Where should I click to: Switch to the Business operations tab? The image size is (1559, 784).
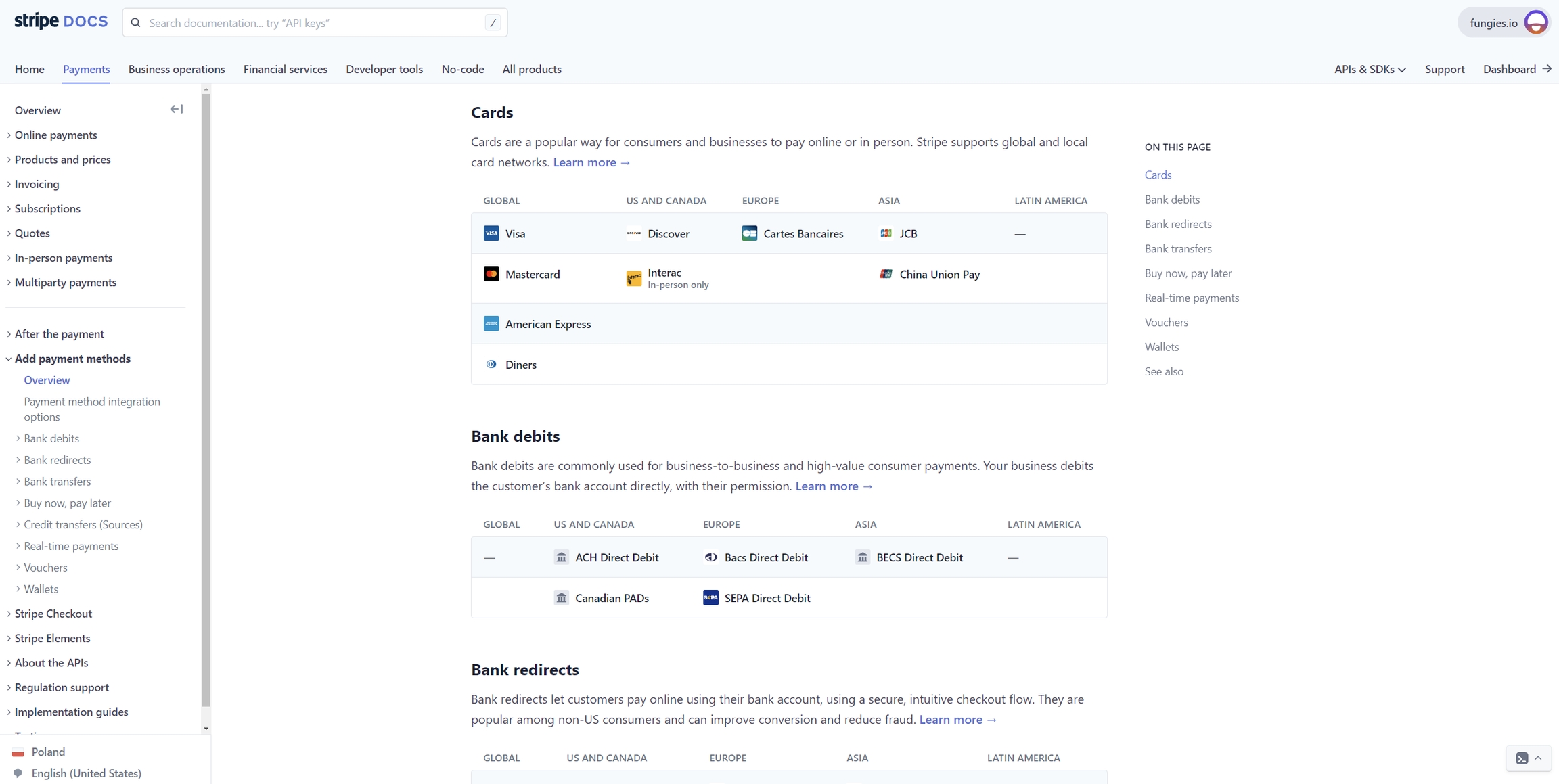(x=177, y=69)
